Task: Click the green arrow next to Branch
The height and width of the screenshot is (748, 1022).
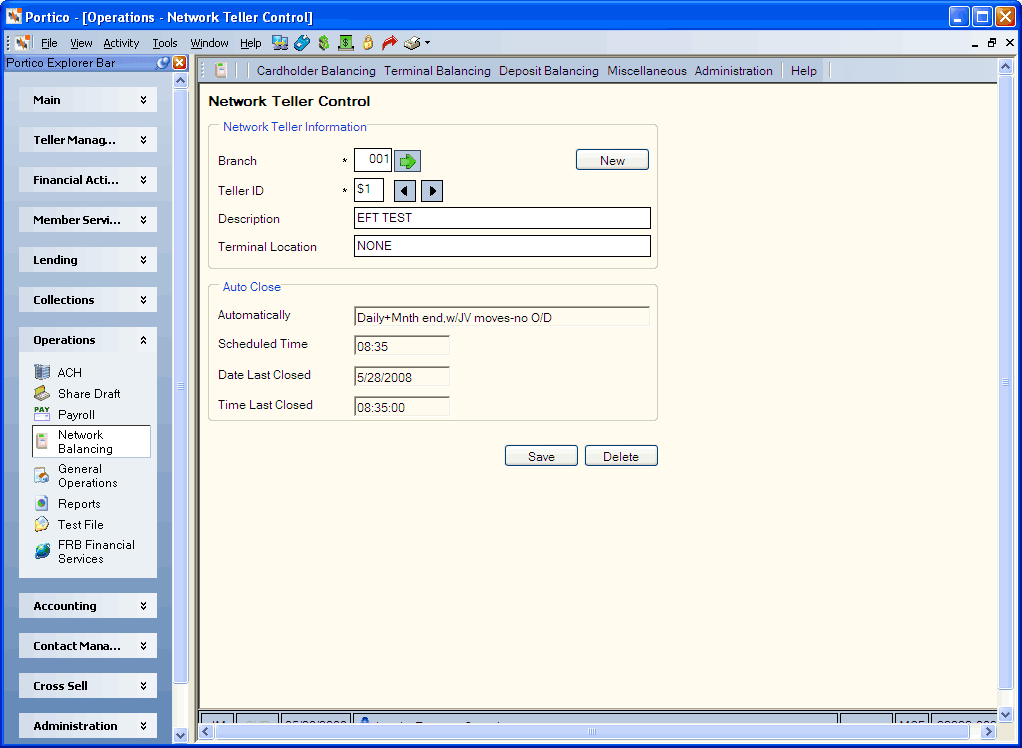Action: (x=407, y=161)
